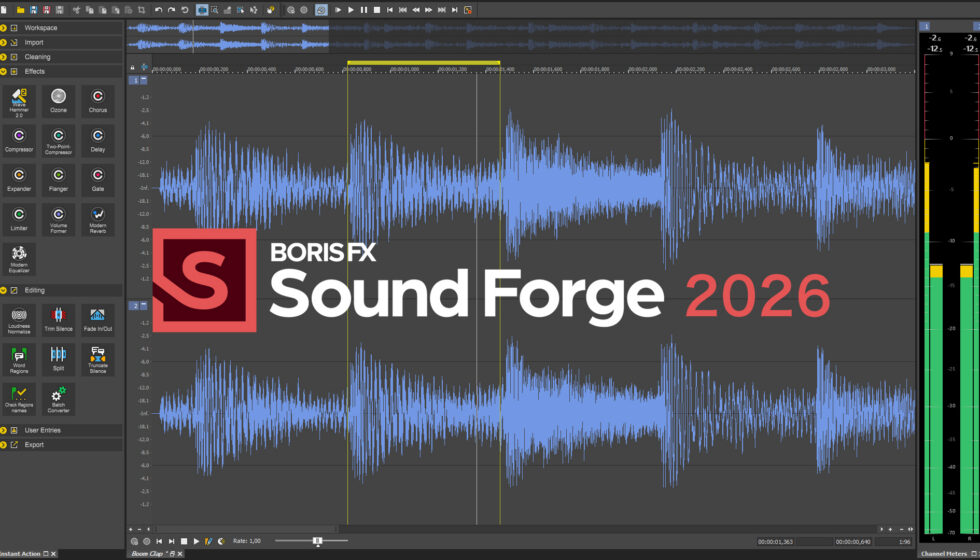Image resolution: width=980 pixels, height=560 pixels.
Task: Collapse channel 2 with its minus button
Action: pyautogui.click(x=144, y=306)
